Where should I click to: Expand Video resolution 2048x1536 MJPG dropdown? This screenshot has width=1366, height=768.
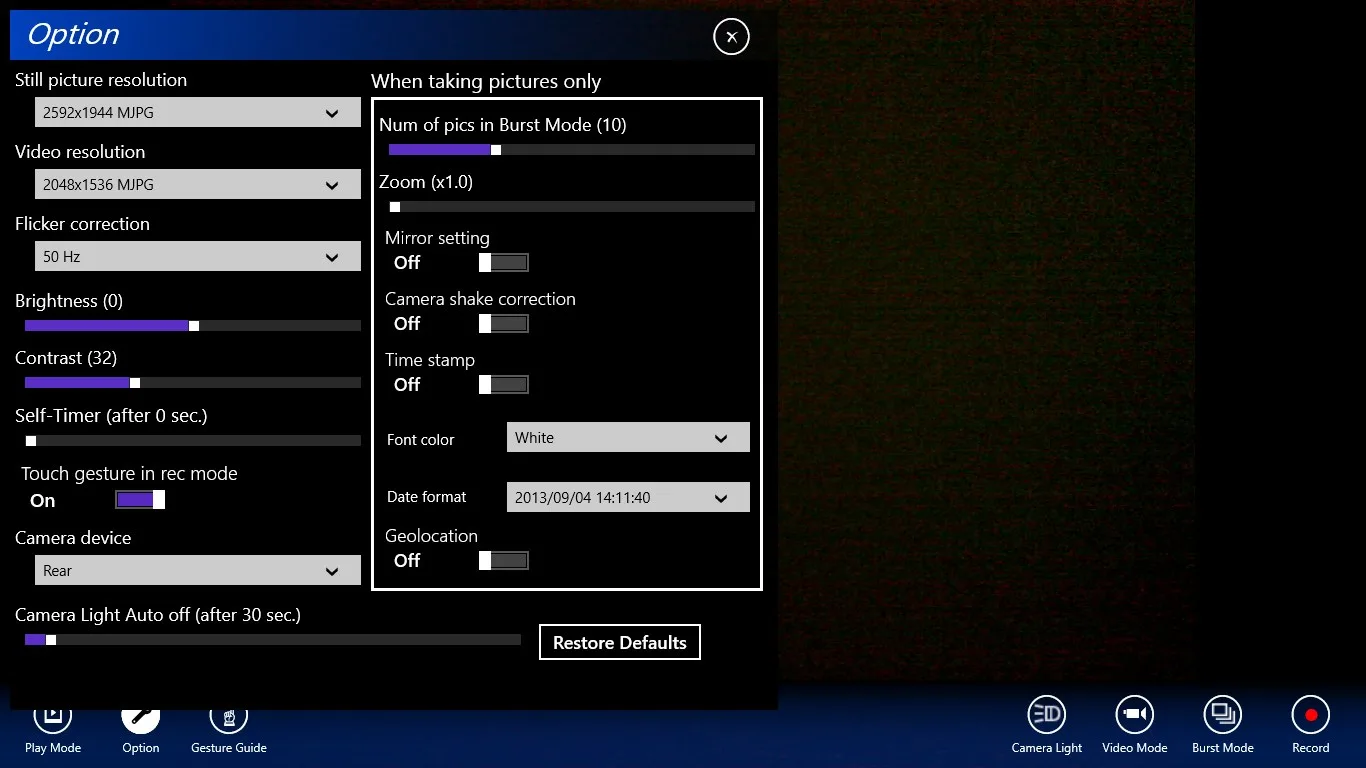click(198, 184)
